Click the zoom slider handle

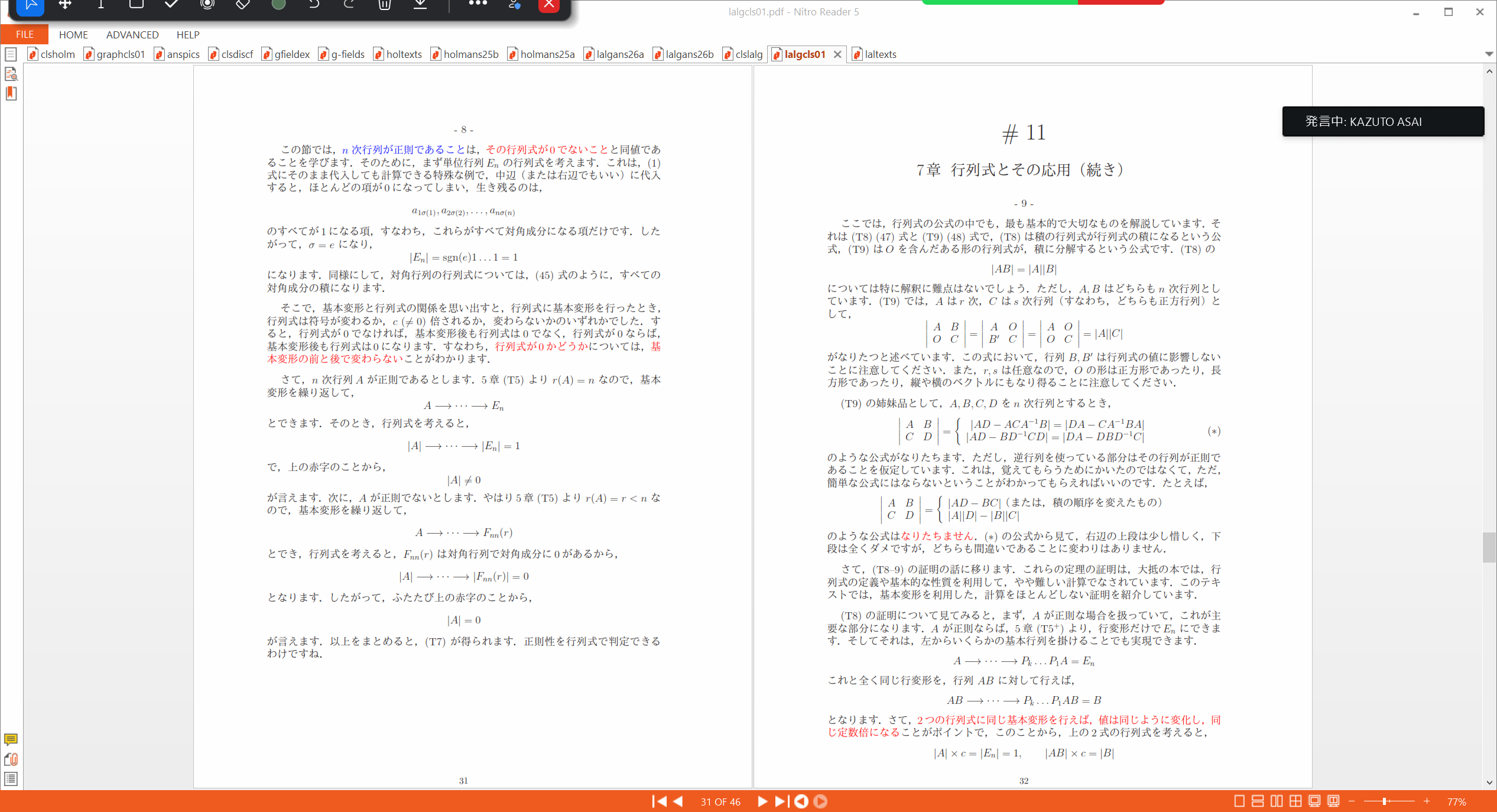pyautogui.click(x=1385, y=801)
